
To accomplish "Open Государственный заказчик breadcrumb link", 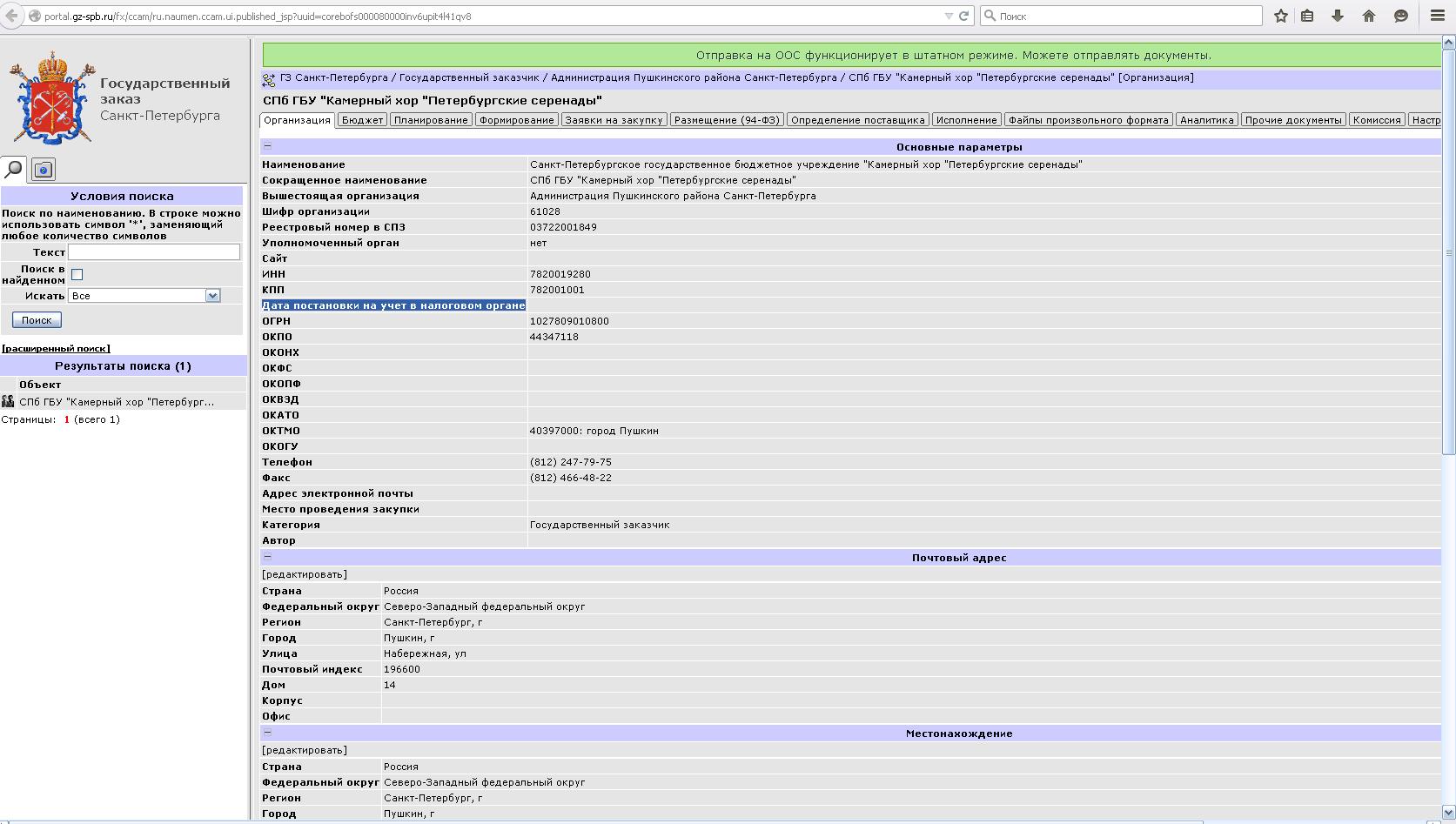I will point(469,77).
